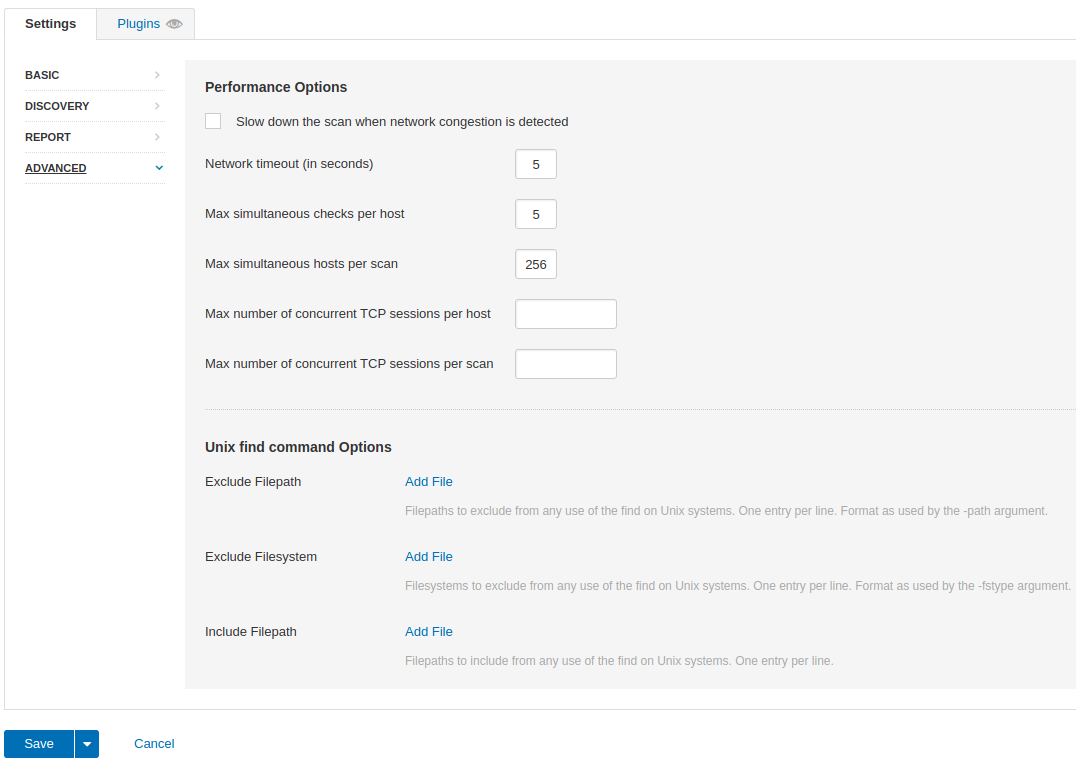Select the Settings tab
Image resolution: width=1076 pixels, height=767 pixels.
51,24
